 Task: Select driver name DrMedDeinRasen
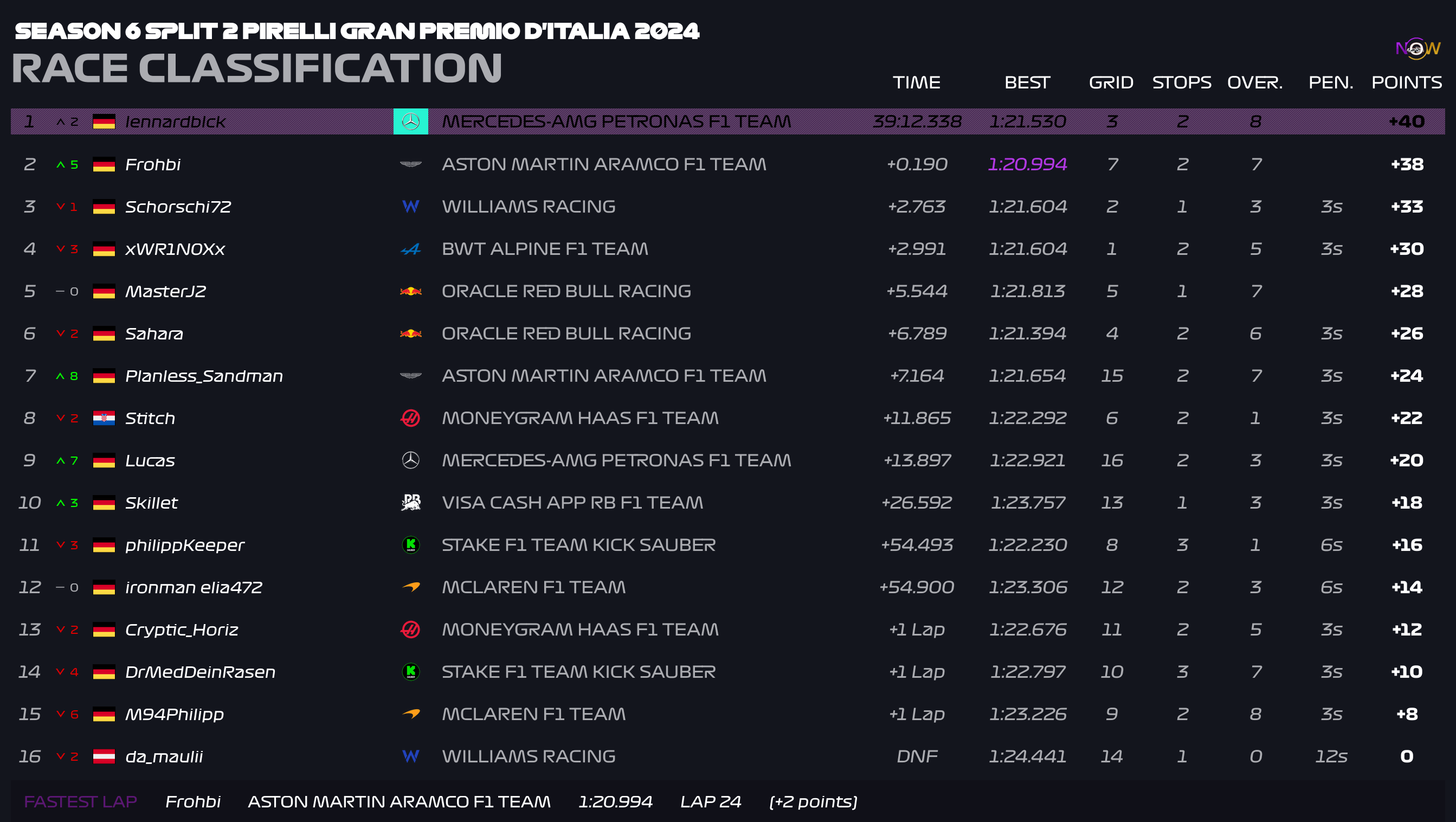point(200,672)
